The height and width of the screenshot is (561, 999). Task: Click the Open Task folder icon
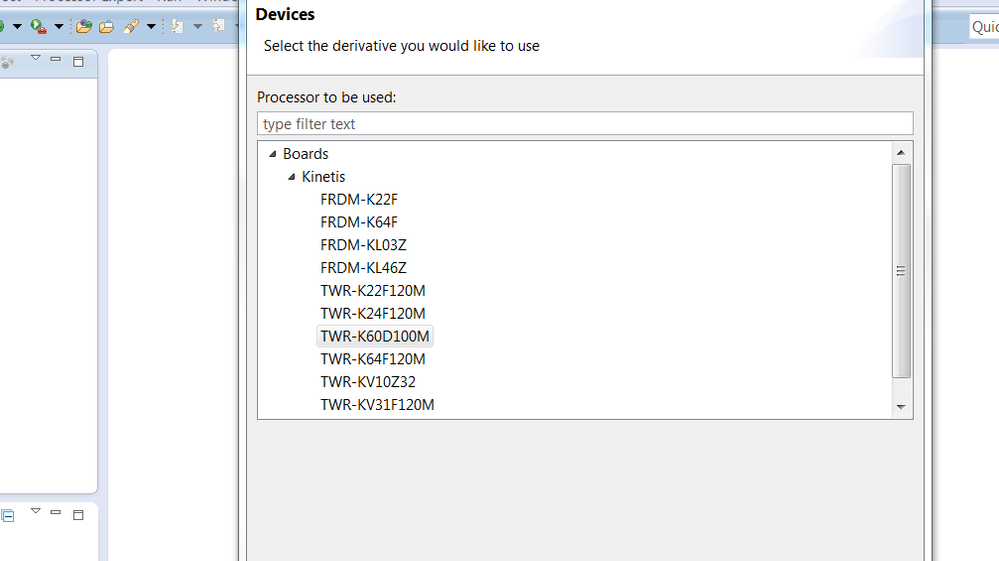pyautogui.click(x=106, y=26)
